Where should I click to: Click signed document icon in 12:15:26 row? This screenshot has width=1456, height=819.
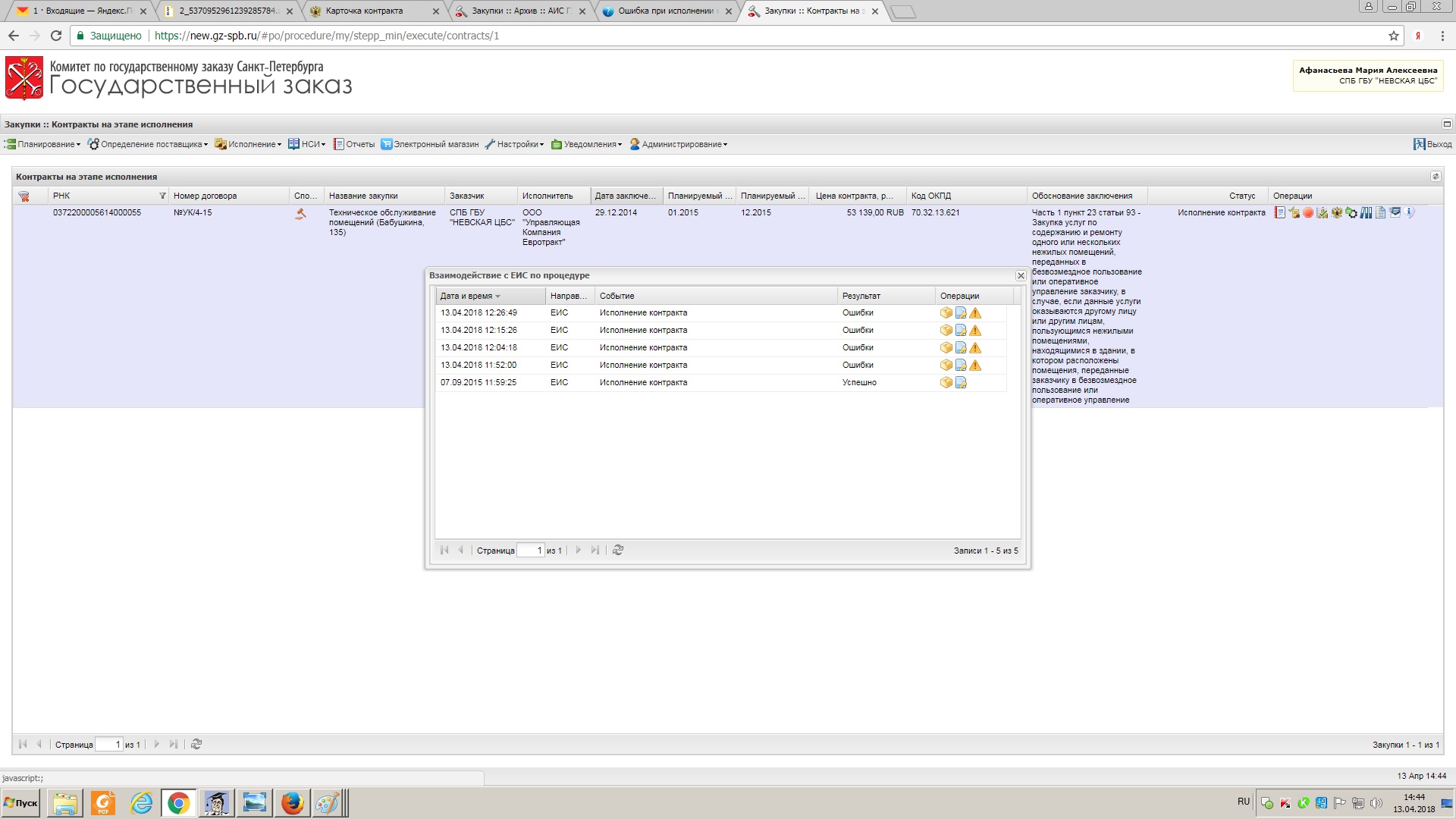961,331
